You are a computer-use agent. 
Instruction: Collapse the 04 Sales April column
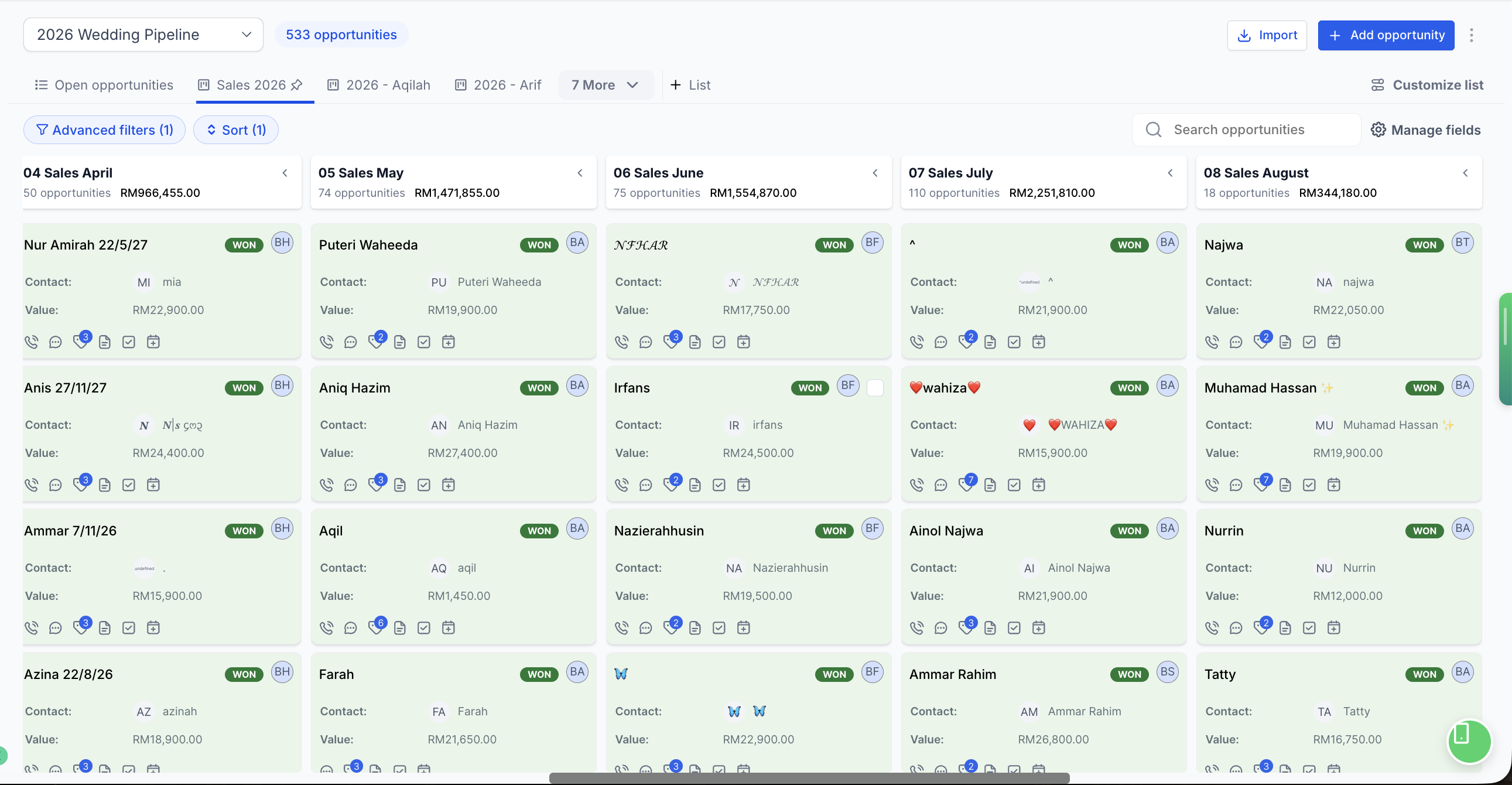285,173
